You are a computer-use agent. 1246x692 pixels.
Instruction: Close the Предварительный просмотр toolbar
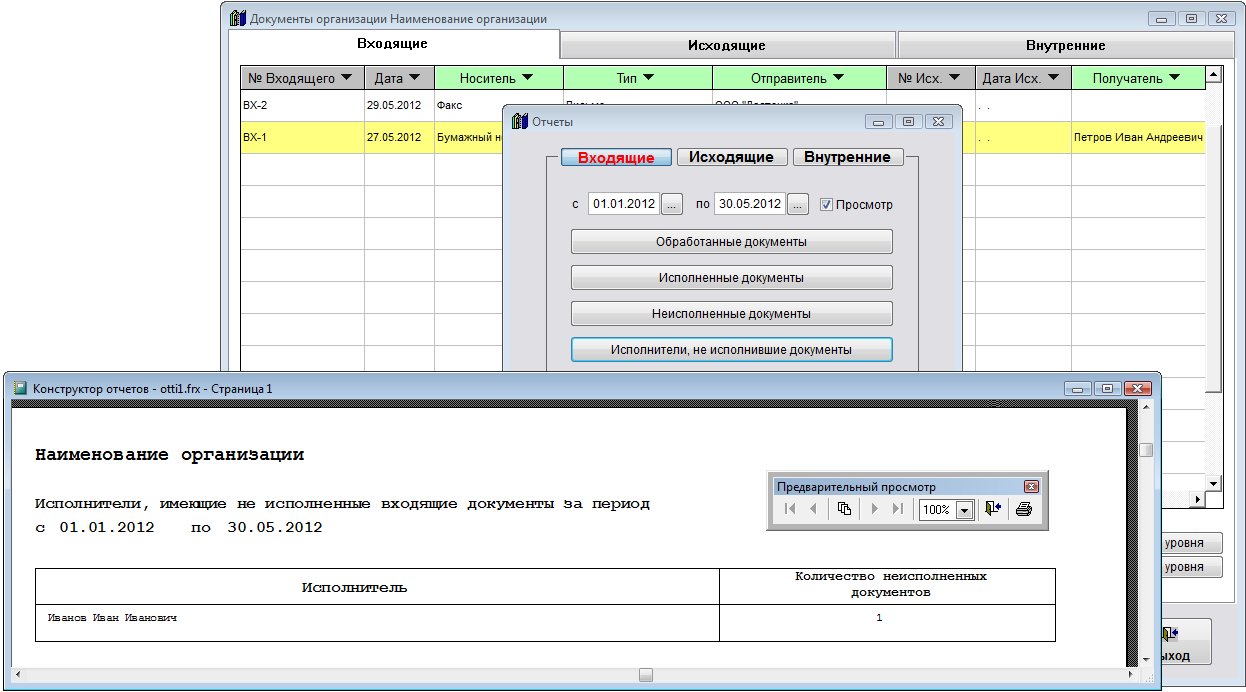pyautogui.click(x=1031, y=486)
